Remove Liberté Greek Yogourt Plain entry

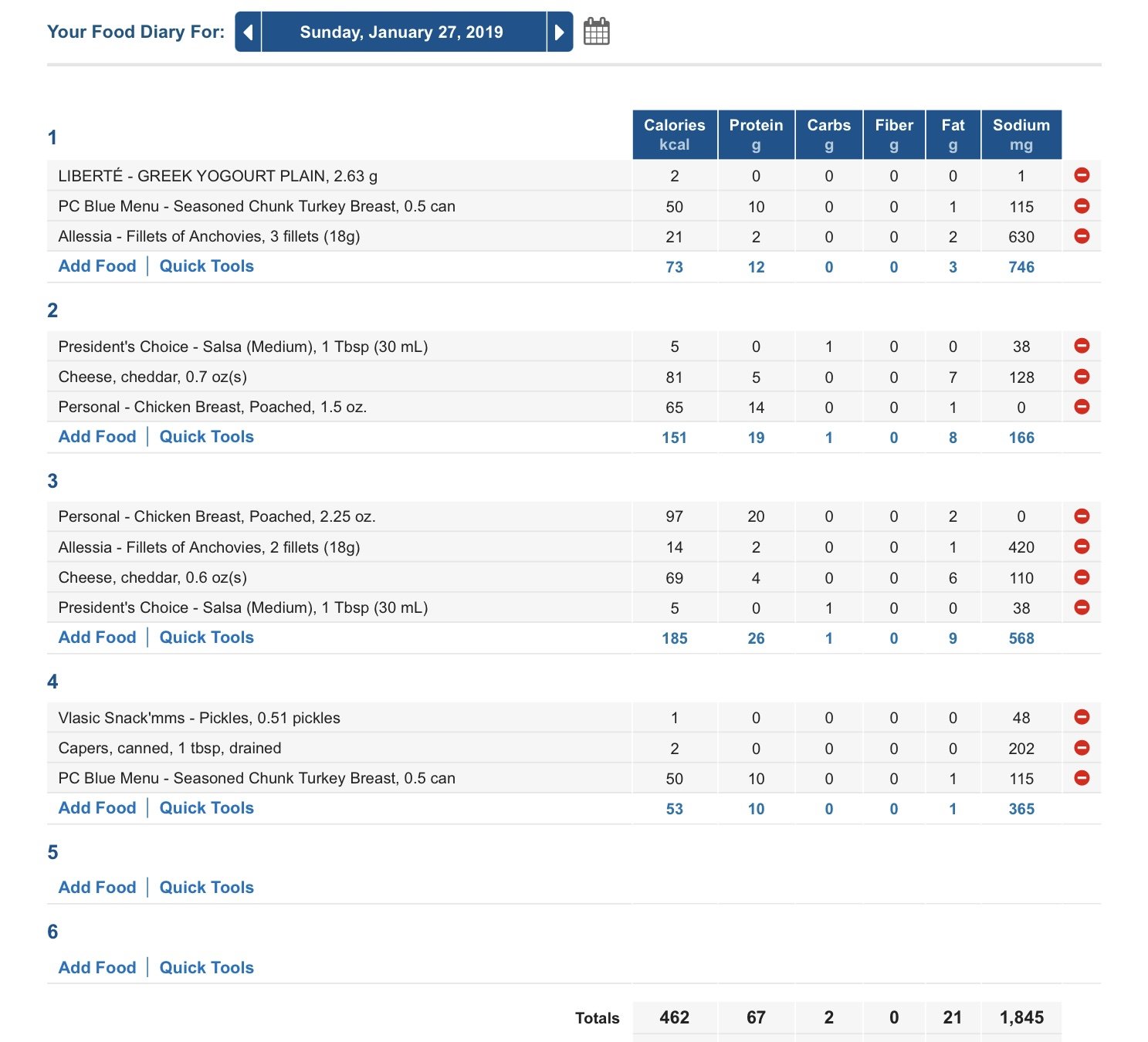(x=1082, y=175)
